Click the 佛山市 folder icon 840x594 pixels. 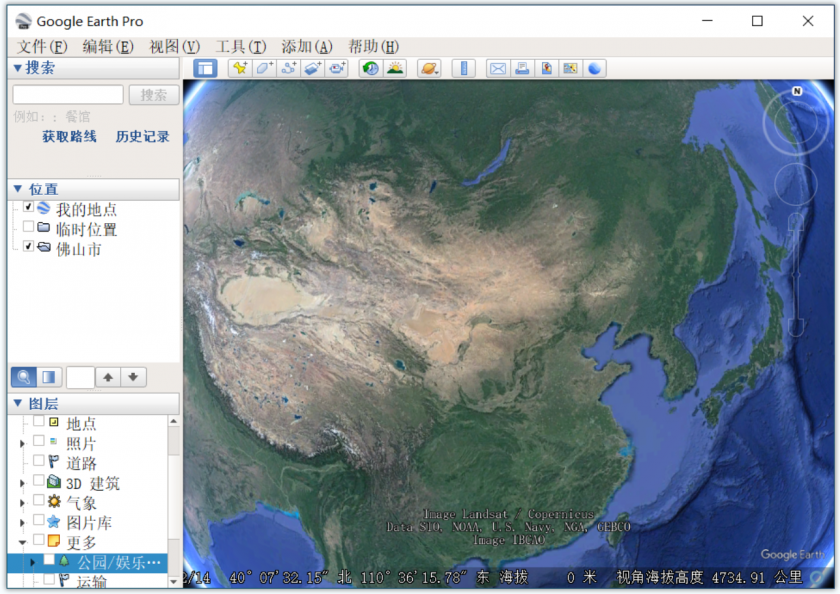click(x=44, y=247)
